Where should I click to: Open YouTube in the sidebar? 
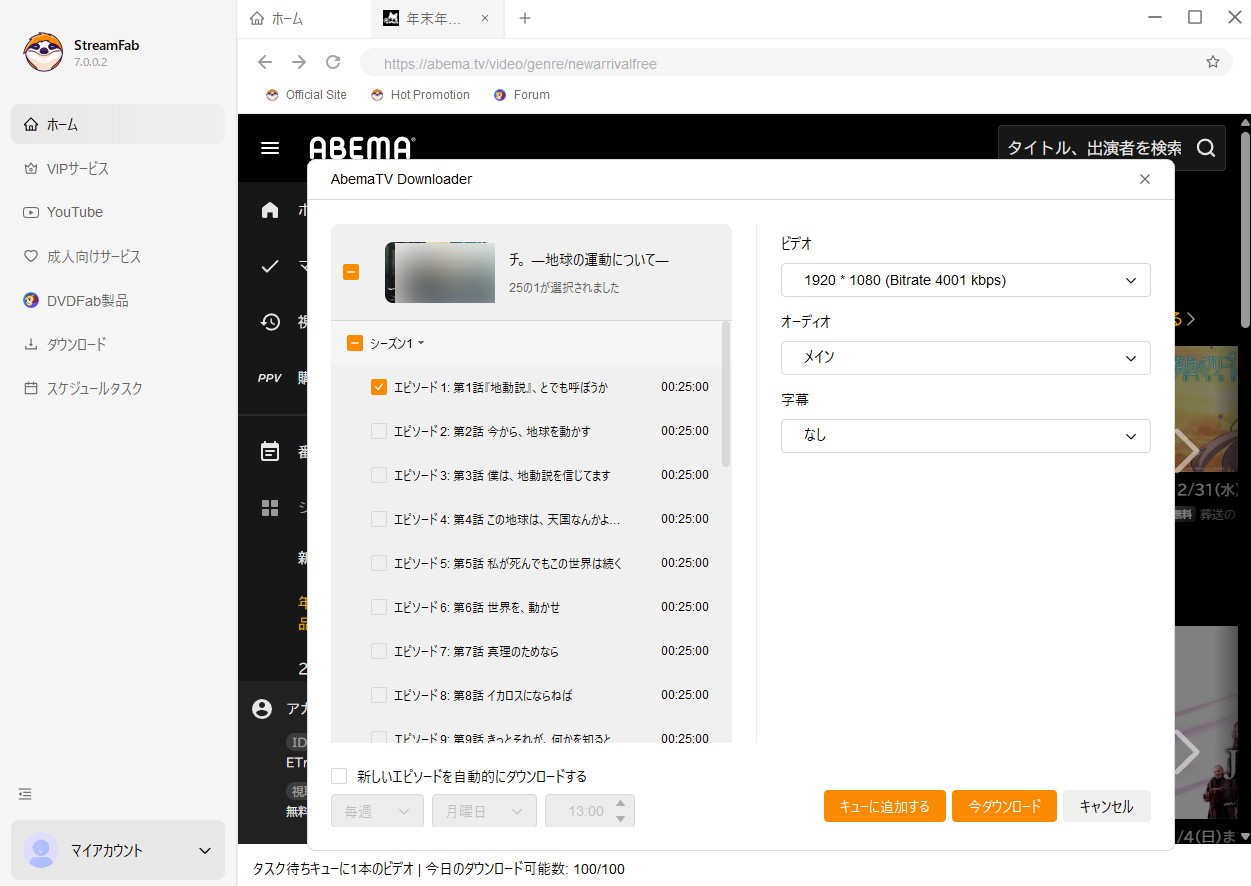[x=75, y=212]
